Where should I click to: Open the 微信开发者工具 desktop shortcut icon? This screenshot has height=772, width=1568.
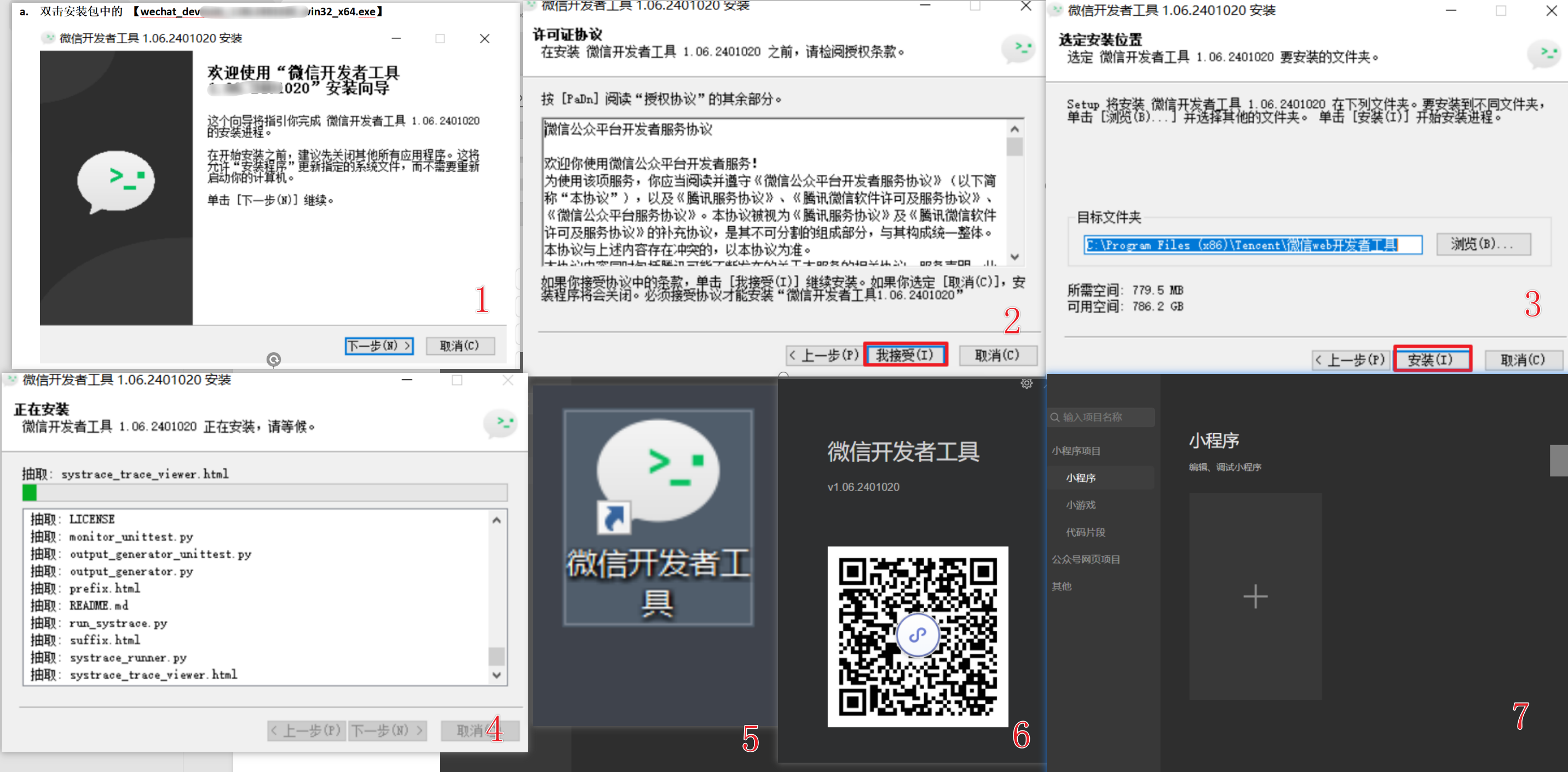tap(658, 516)
